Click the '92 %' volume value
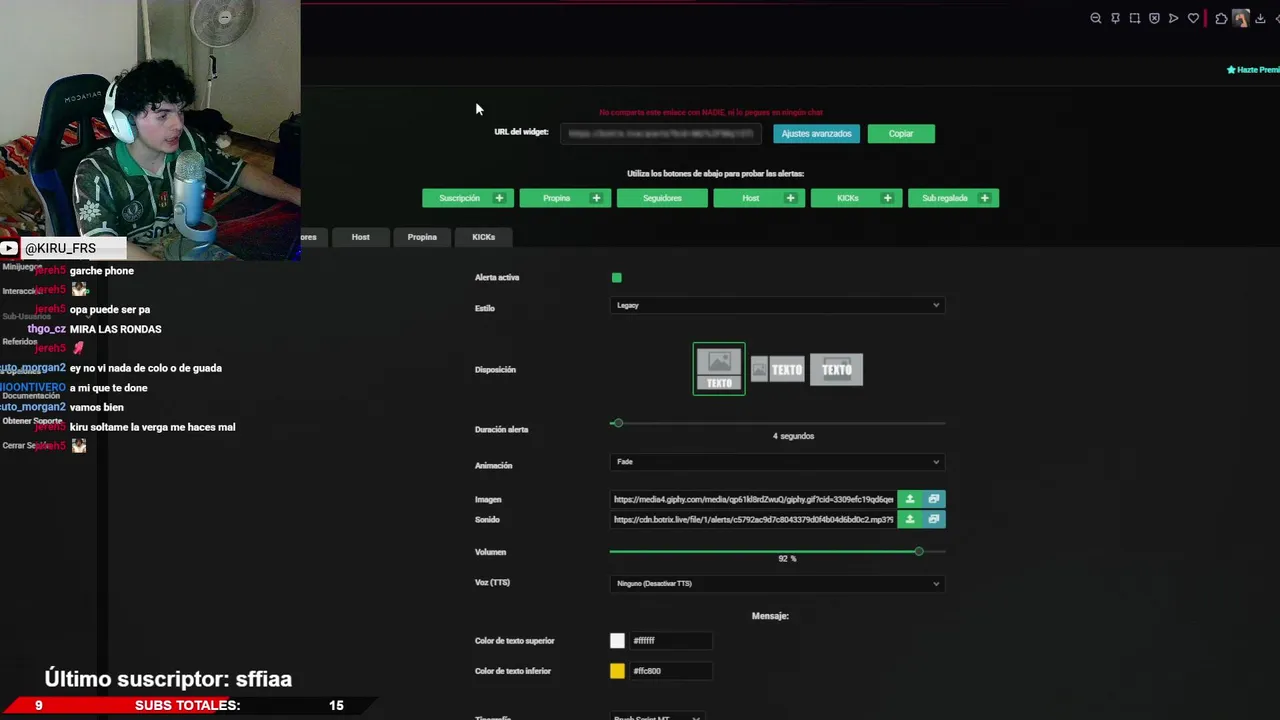 tap(787, 559)
